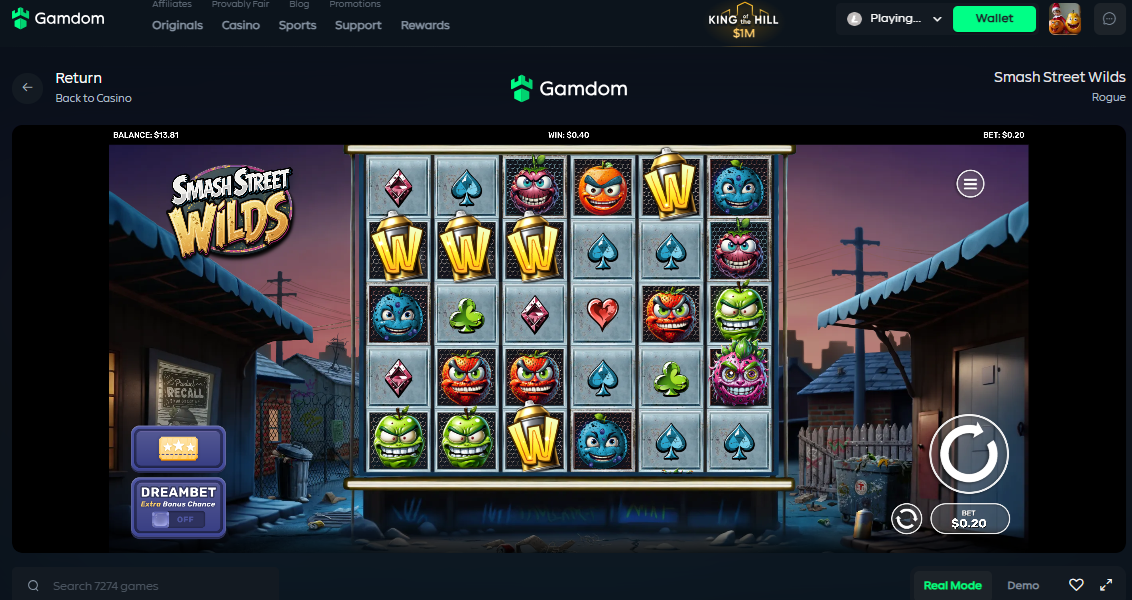Open the King of the Hill $1M promo
Viewport: 1132px width, 600px height.
click(x=744, y=21)
